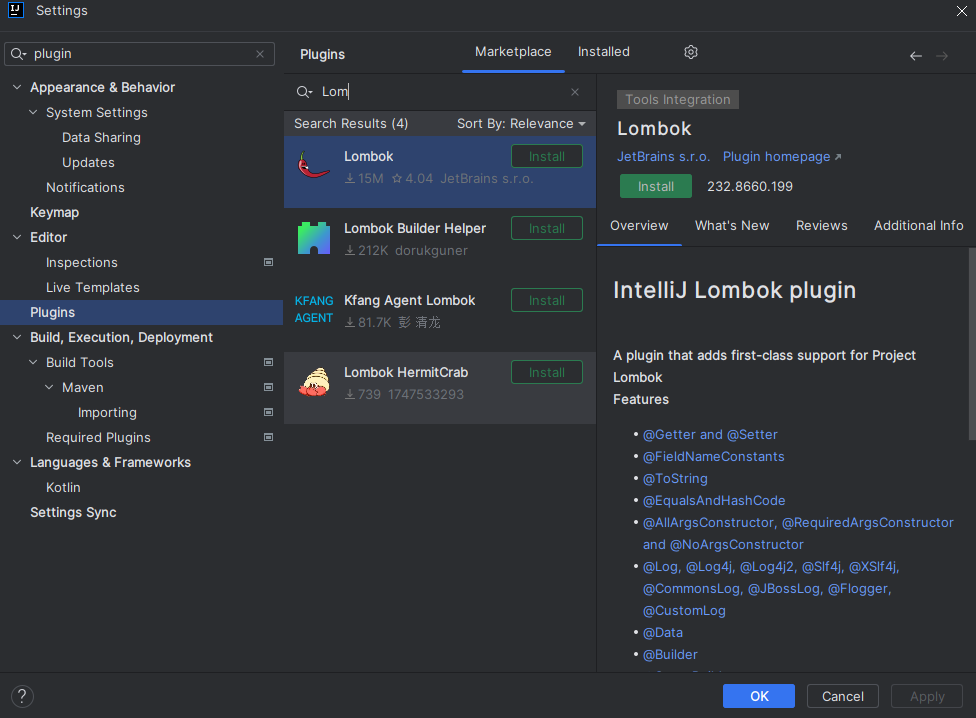Switch to the Installed tab
The width and height of the screenshot is (976, 718).
[603, 52]
